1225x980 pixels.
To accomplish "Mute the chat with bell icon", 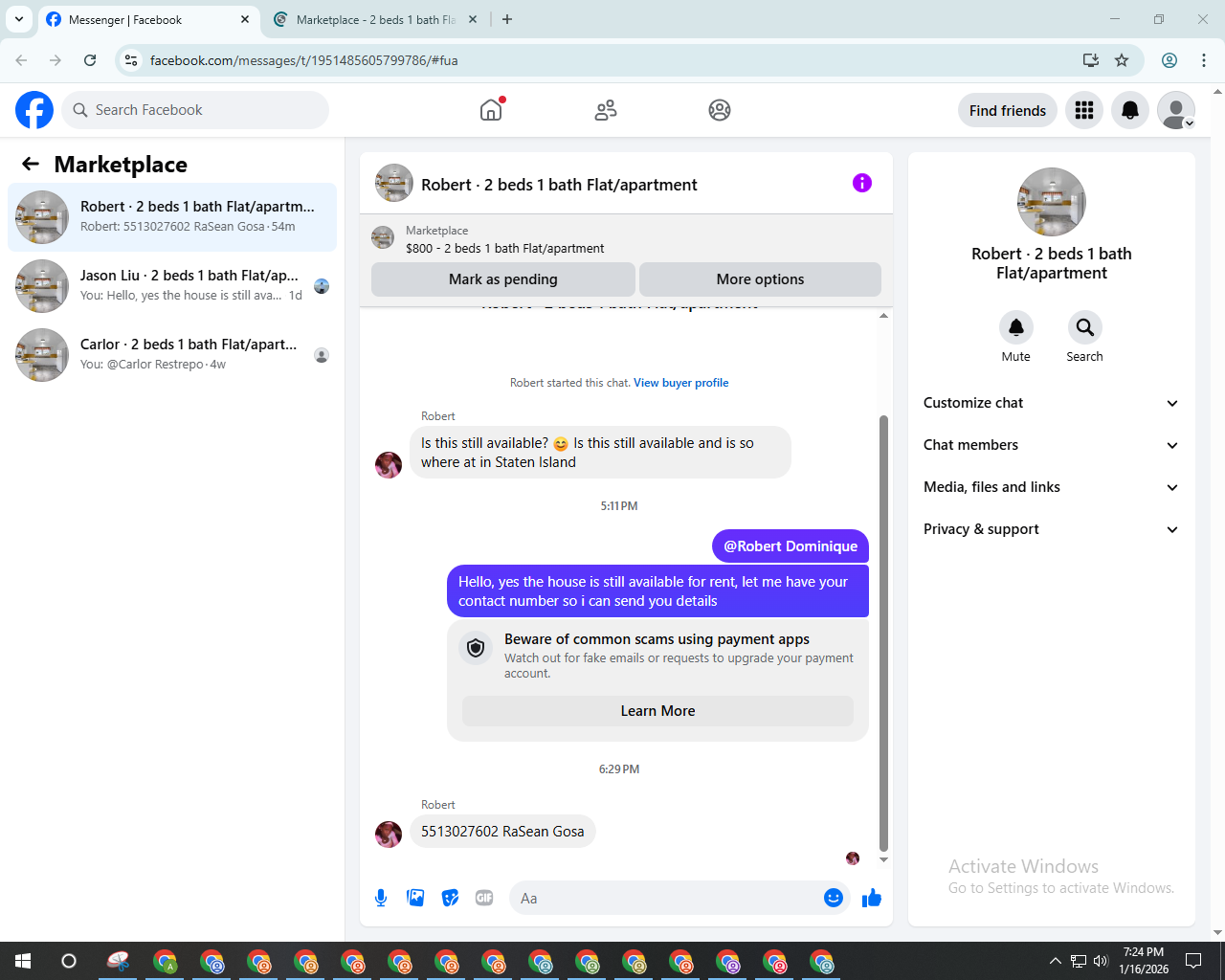I will point(1016,327).
